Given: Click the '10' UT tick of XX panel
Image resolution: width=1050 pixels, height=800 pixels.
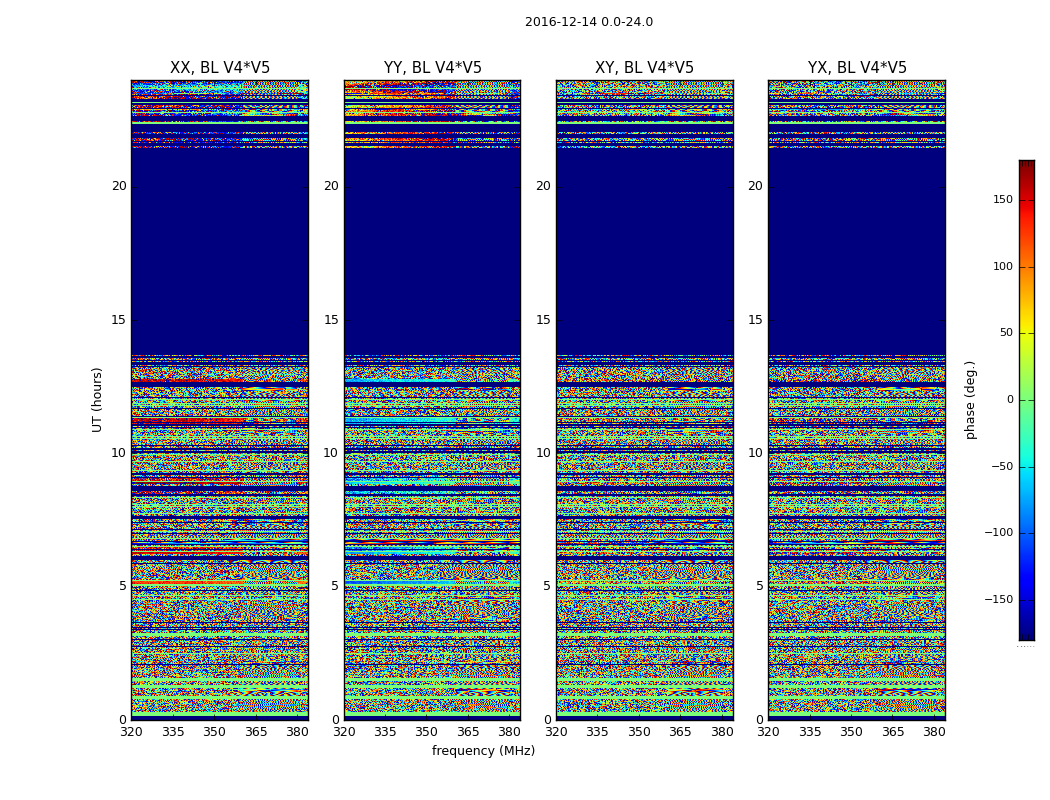Looking at the screenshot, I should coord(119,453).
